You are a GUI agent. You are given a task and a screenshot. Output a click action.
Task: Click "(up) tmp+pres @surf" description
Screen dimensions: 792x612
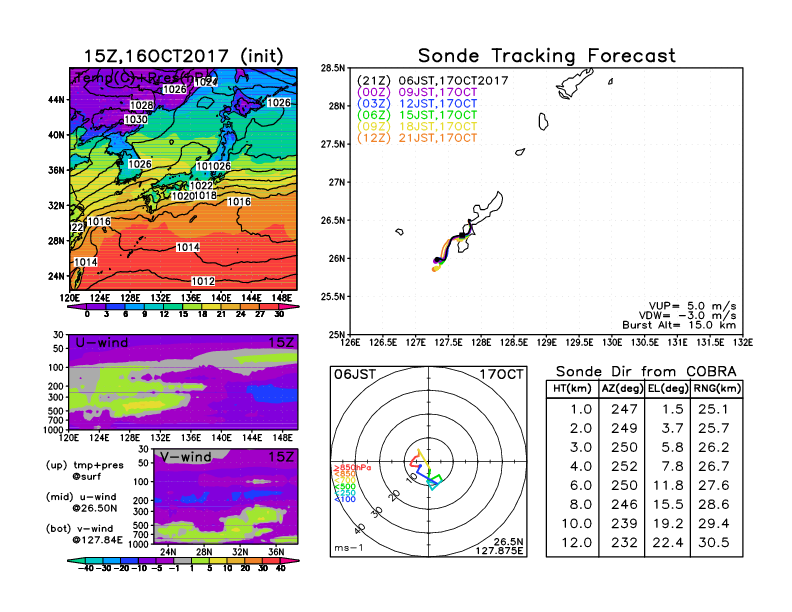[x=84, y=471]
